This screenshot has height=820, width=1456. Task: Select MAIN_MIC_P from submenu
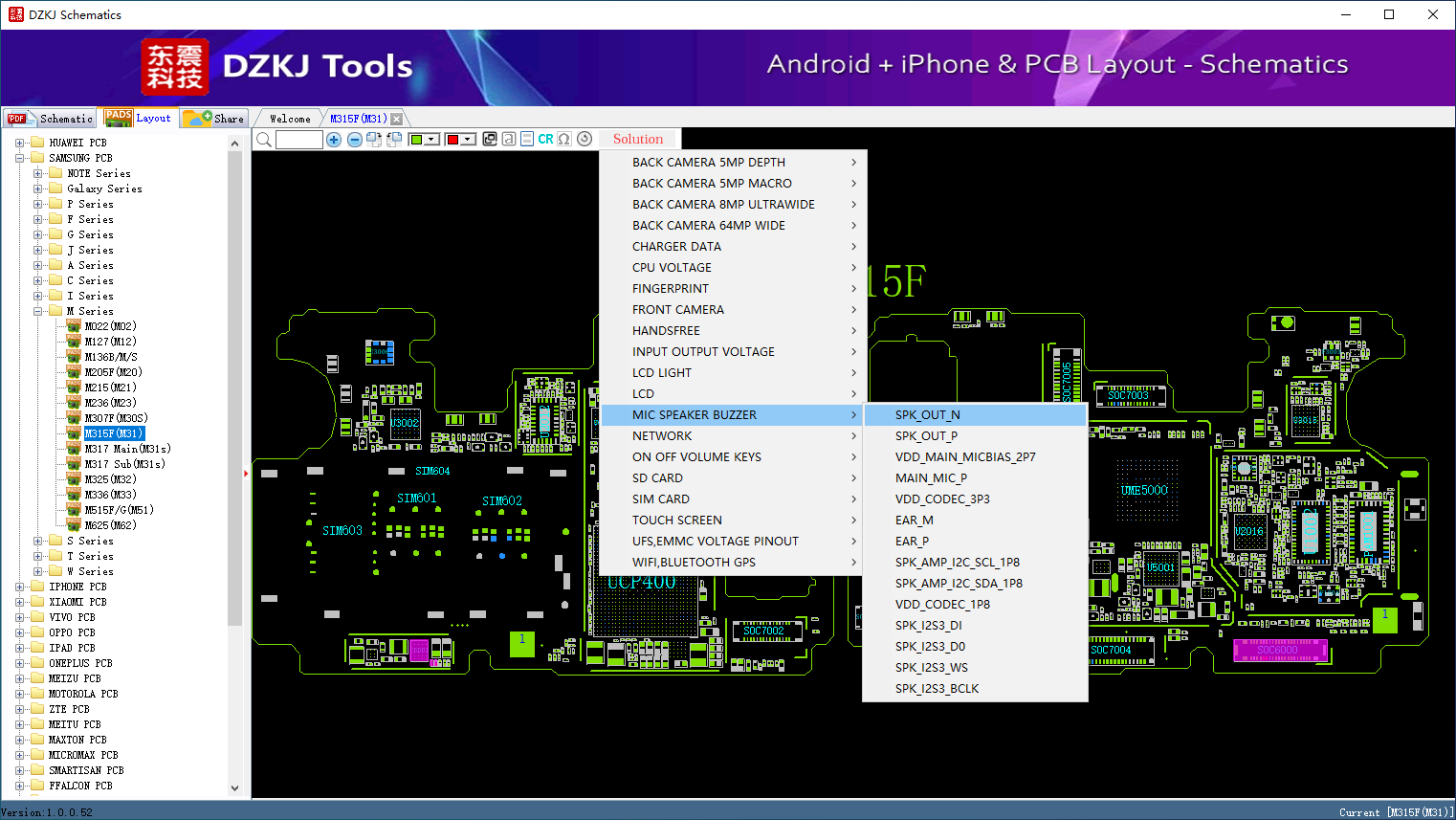(x=975, y=477)
